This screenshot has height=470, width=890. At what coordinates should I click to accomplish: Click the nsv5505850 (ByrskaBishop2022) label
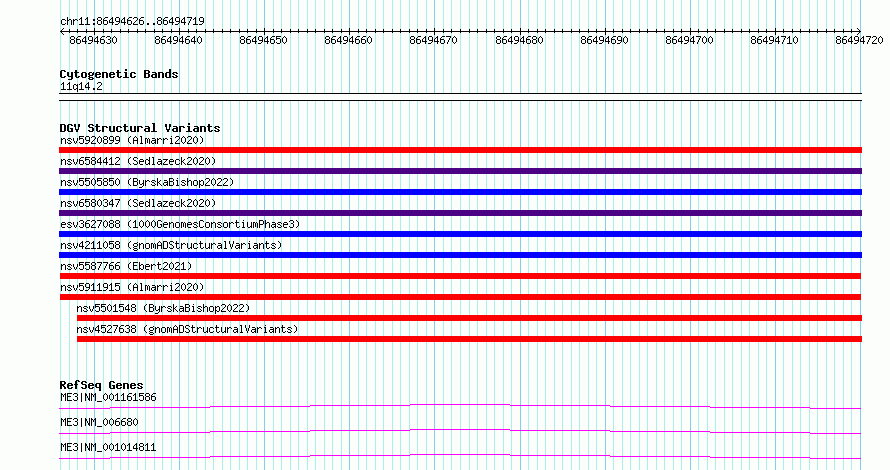point(147,182)
